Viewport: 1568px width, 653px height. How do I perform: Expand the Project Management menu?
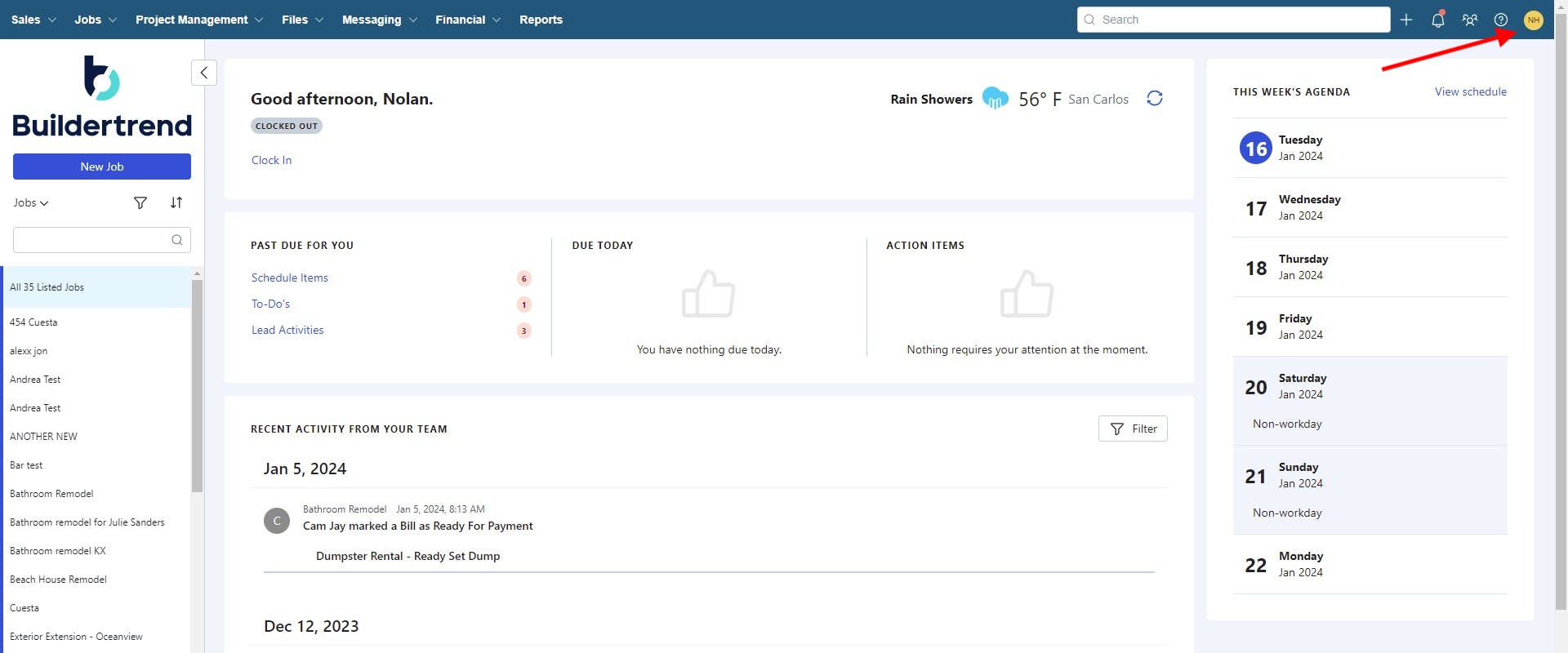point(199,20)
